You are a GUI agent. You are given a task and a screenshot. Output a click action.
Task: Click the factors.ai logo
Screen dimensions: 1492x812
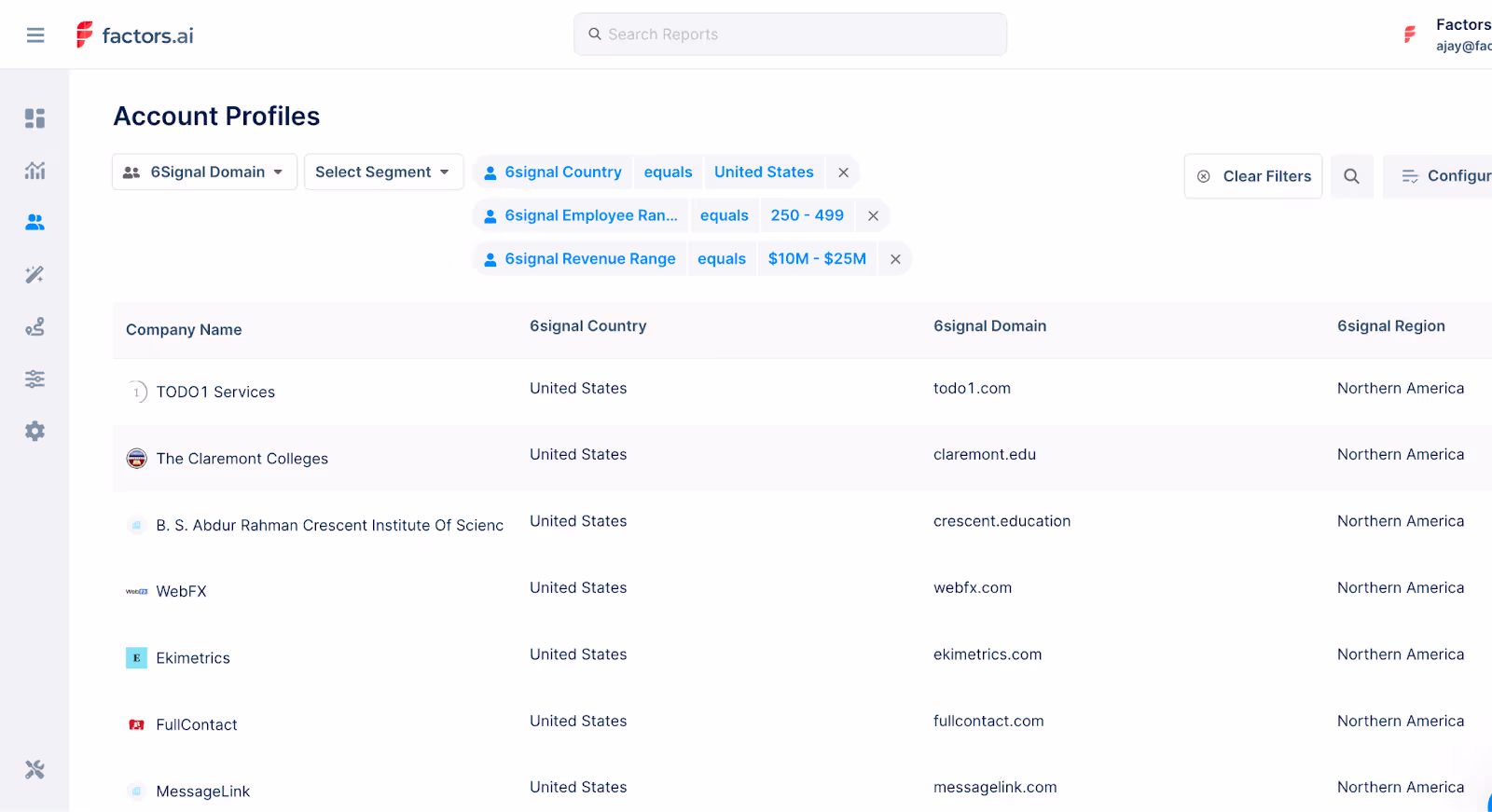point(134,35)
